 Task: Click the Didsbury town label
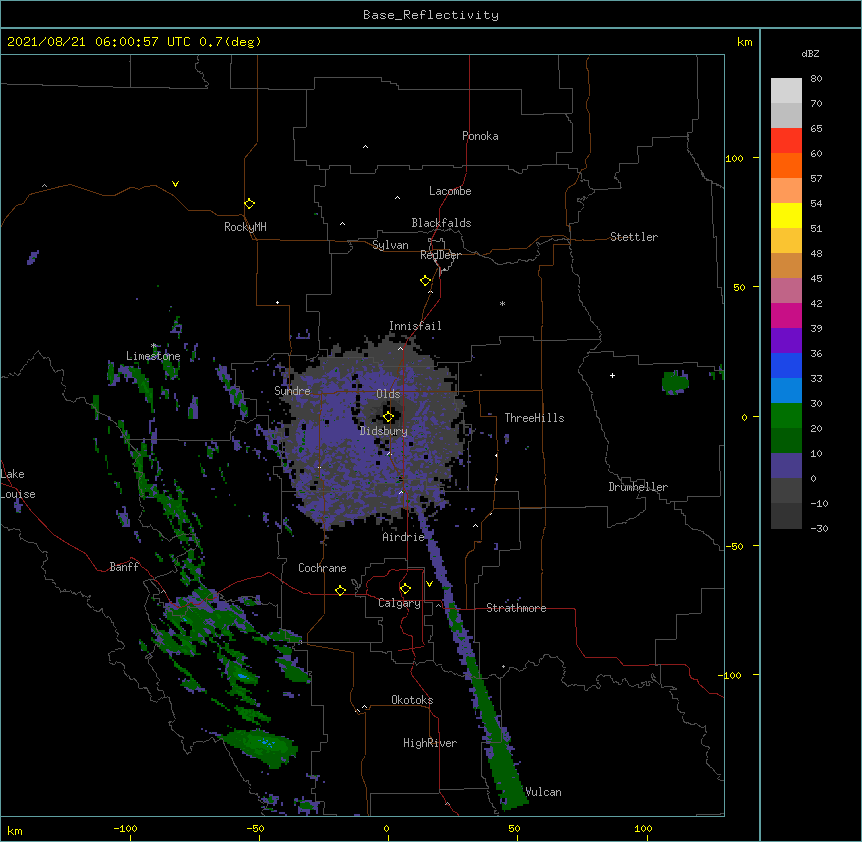[x=384, y=431]
